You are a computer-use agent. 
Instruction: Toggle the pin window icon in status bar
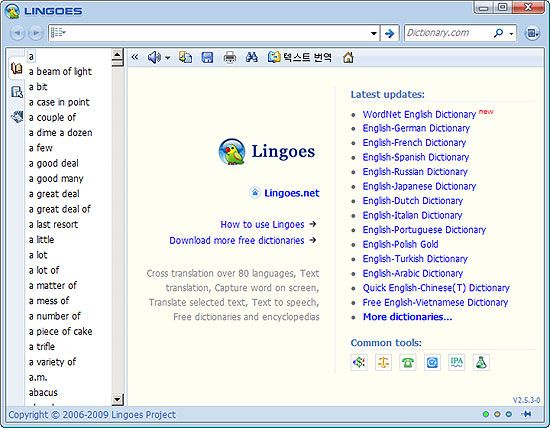tap(526, 414)
